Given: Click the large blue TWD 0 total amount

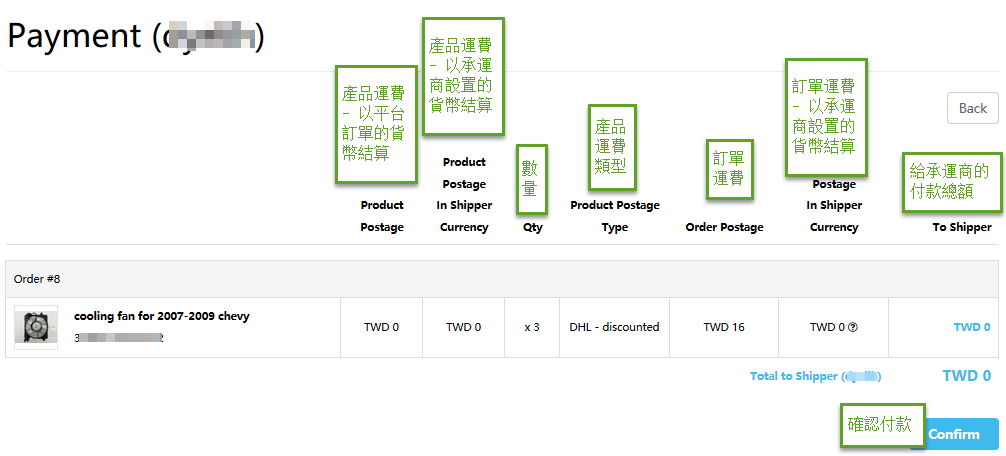Looking at the screenshot, I should [967, 376].
